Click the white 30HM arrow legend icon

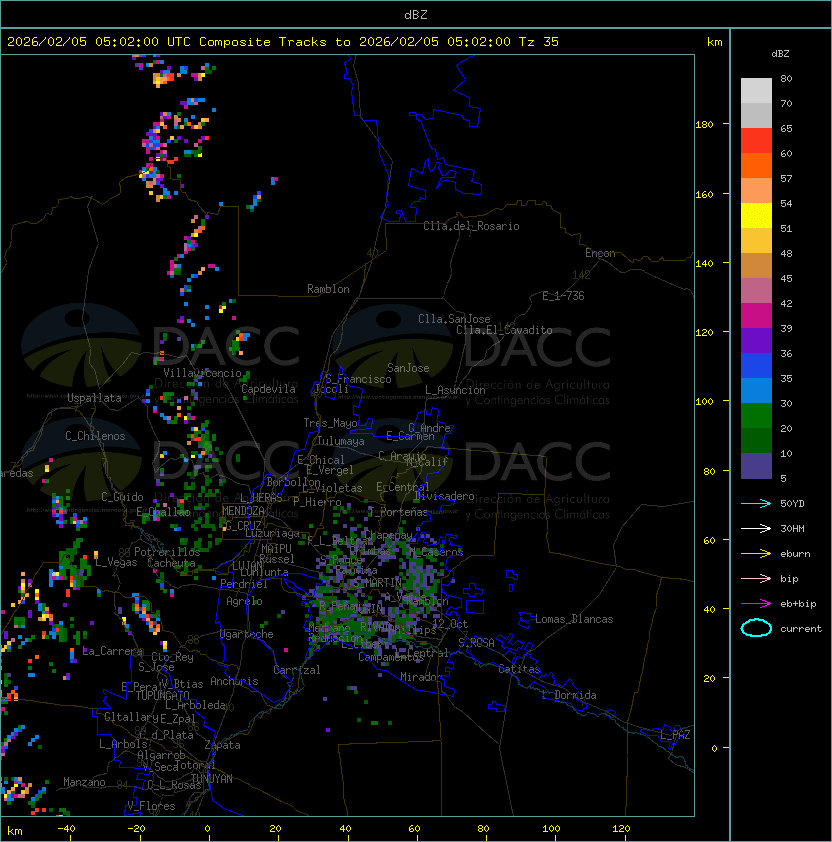[x=756, y=528]
